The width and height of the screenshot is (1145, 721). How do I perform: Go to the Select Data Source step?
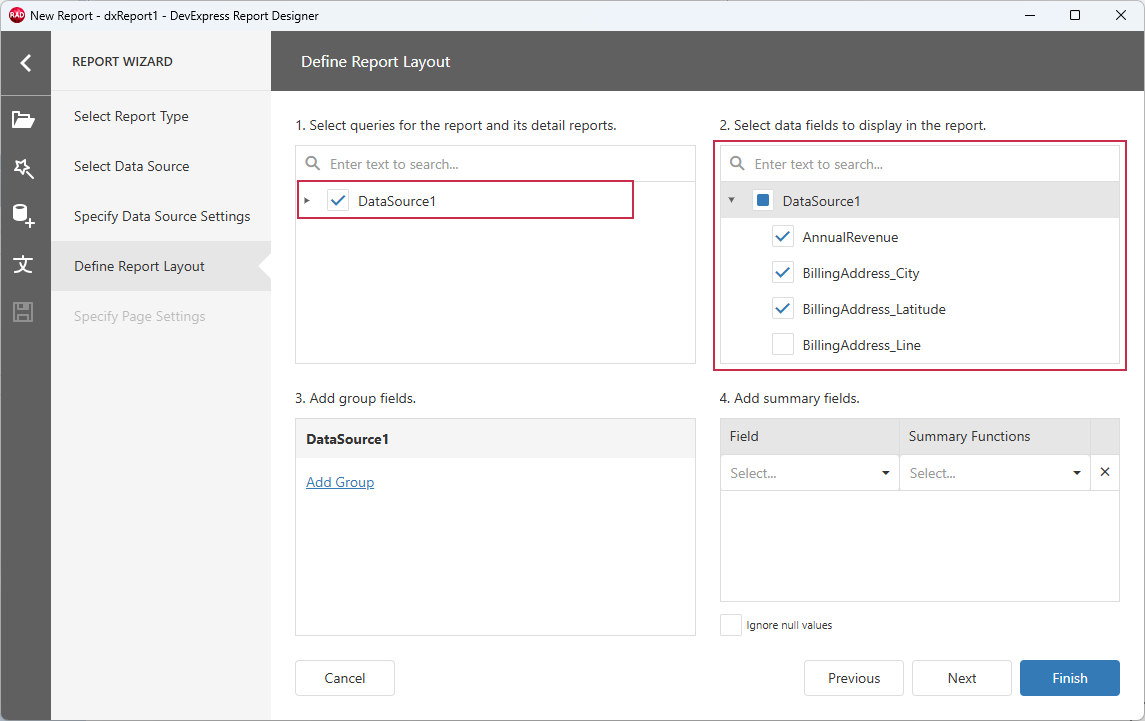[131, 166]
